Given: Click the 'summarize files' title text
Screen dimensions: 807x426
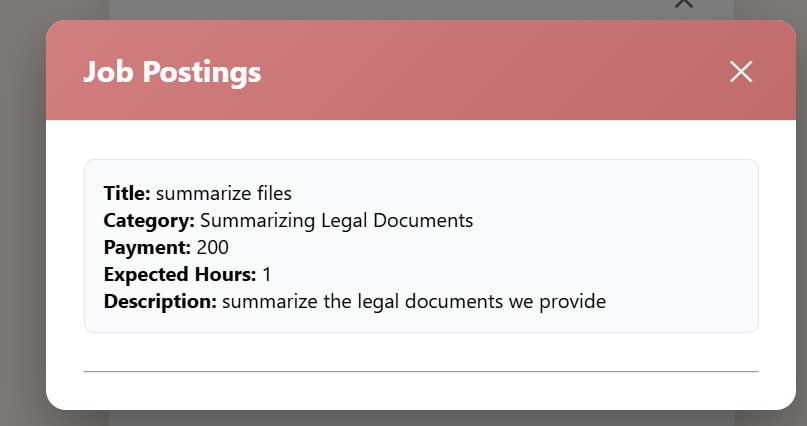Looking at the screenshot, I should 224,193.
